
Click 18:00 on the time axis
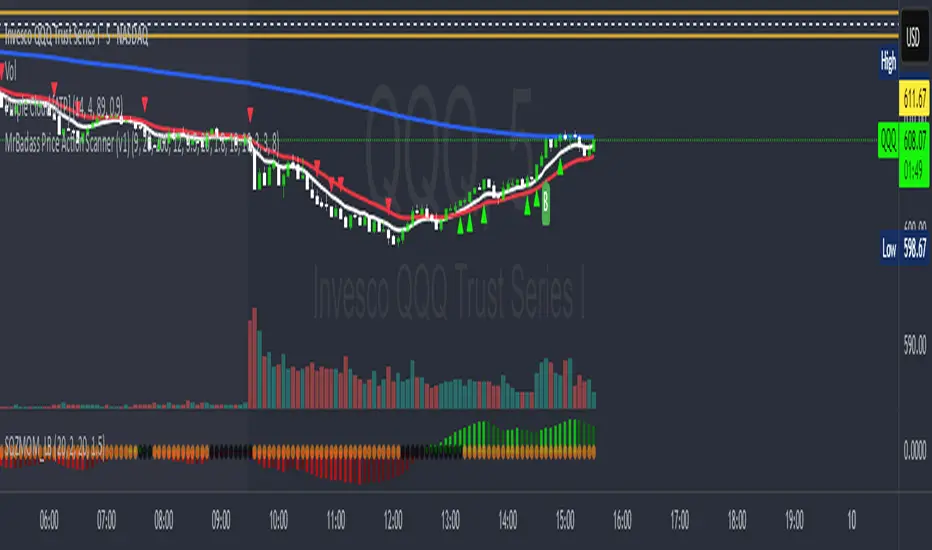tap(737, 520)
